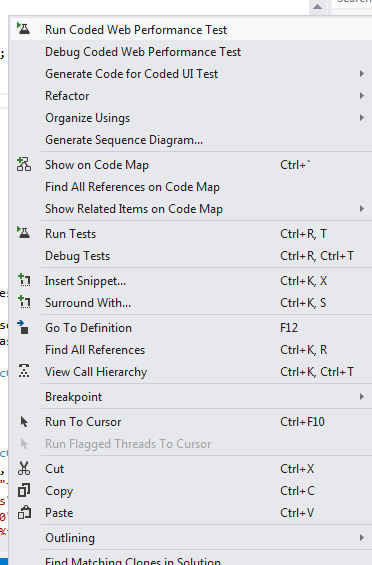This screenshot has width=372, height=565.
Task: Expand the Generate Code for Coded UI Test submenu arrow
Action: pyautogui.click(x=362, y=74)
